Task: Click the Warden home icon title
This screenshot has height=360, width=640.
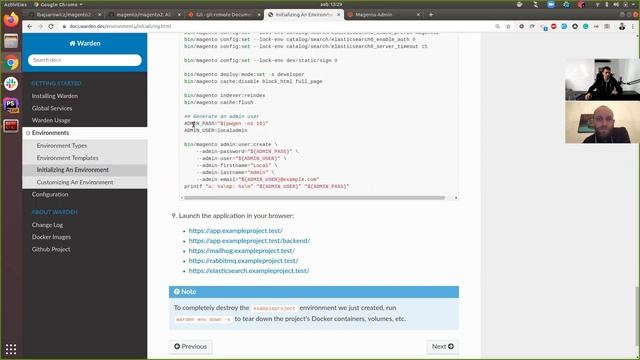Action: [84, 43]
